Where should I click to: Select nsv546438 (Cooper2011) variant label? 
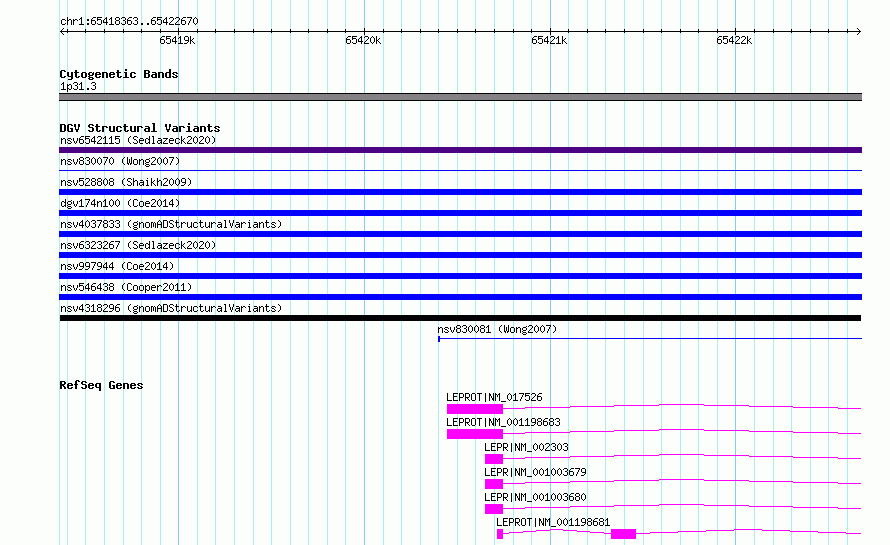(x=126, y=287)
